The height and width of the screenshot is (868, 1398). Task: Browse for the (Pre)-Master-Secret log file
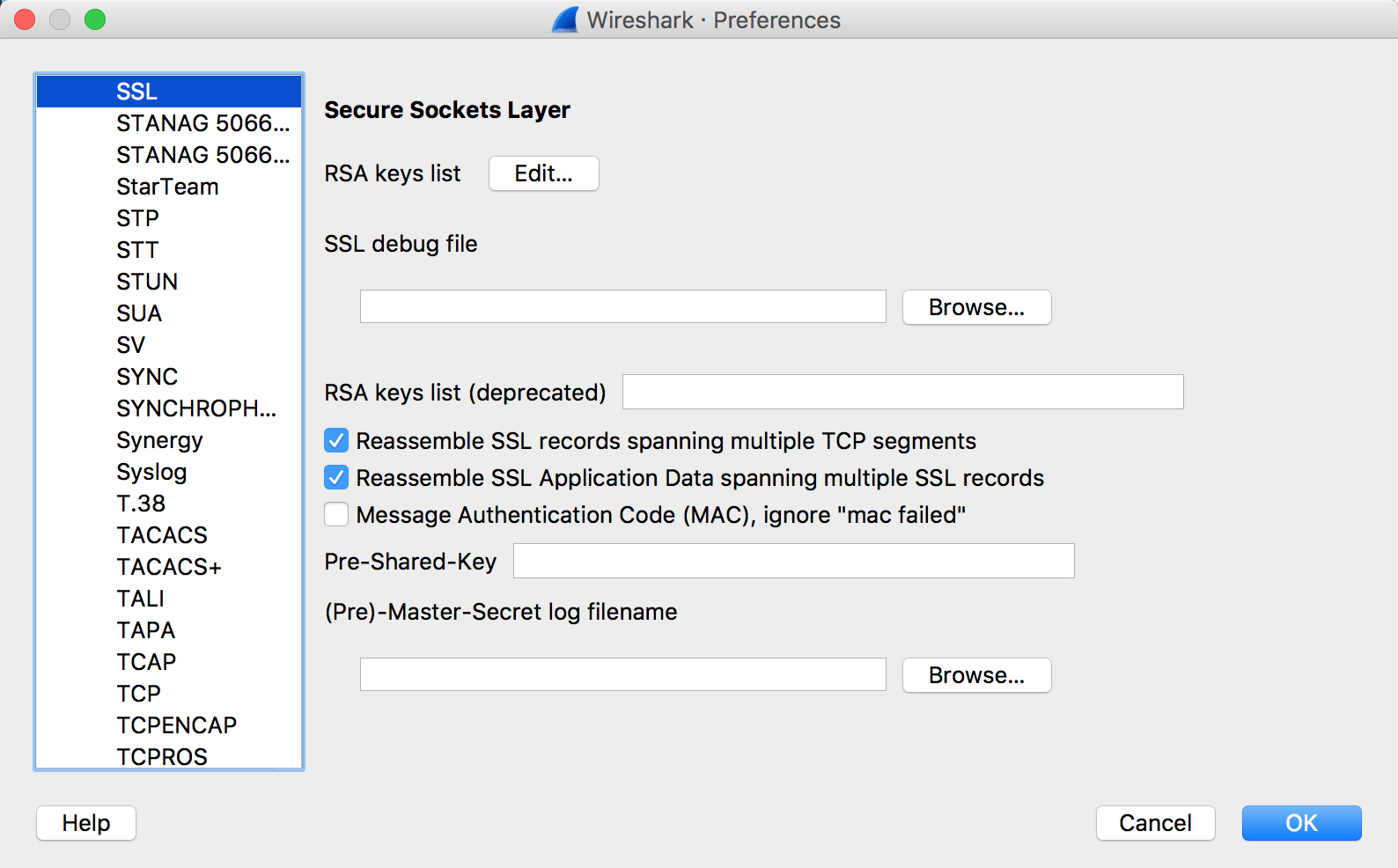tap(976, 675)
